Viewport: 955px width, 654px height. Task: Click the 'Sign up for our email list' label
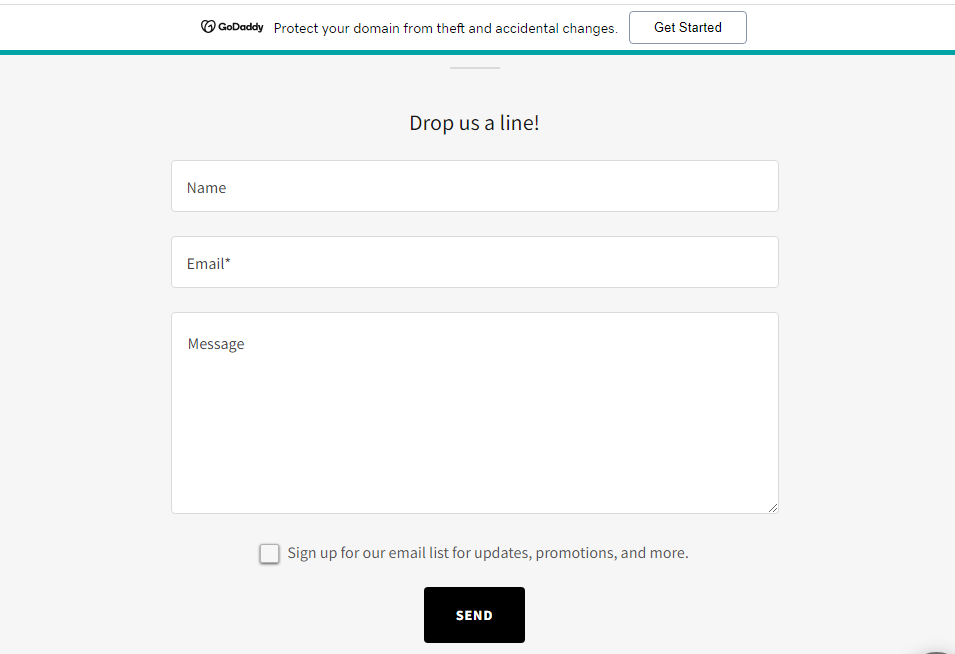coord(488,553)
